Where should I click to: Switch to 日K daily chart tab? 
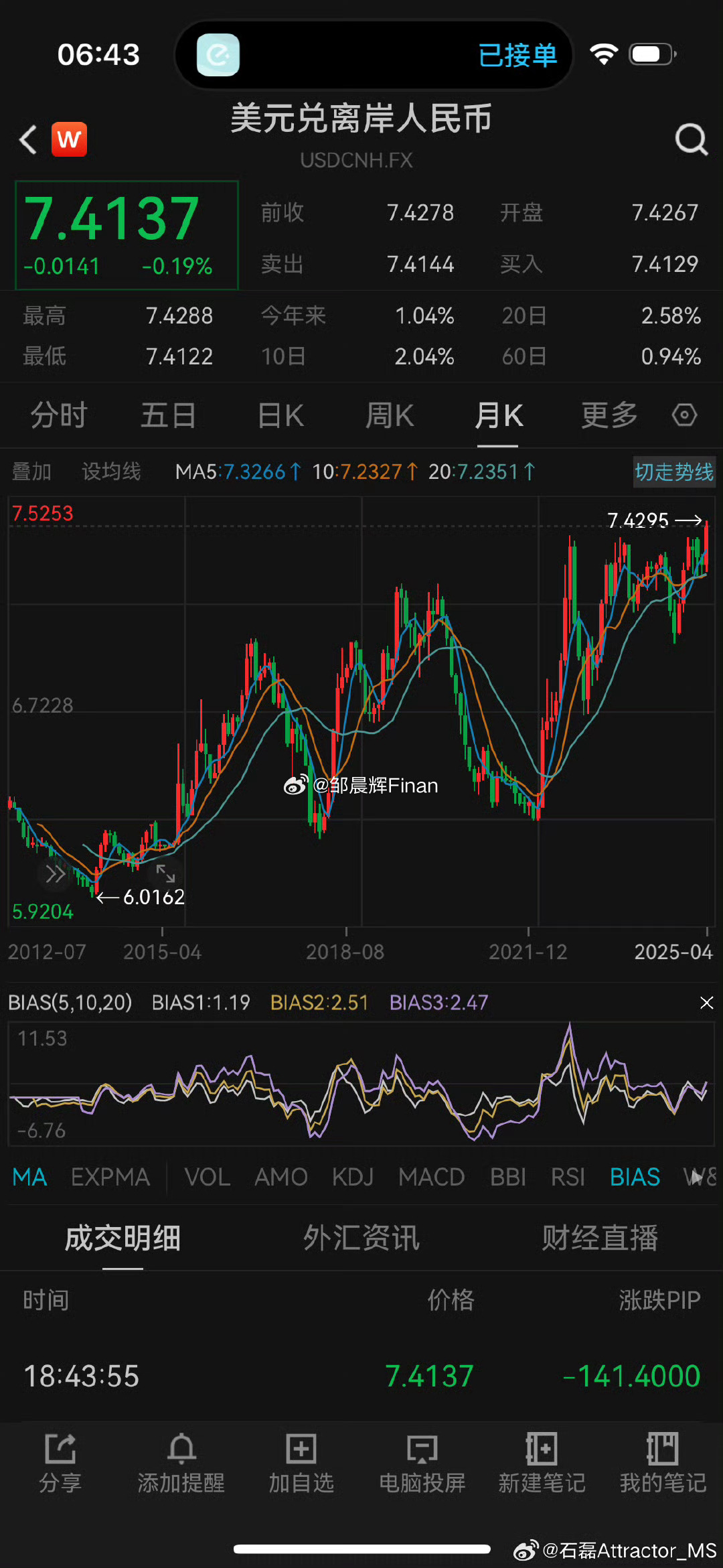280,415
